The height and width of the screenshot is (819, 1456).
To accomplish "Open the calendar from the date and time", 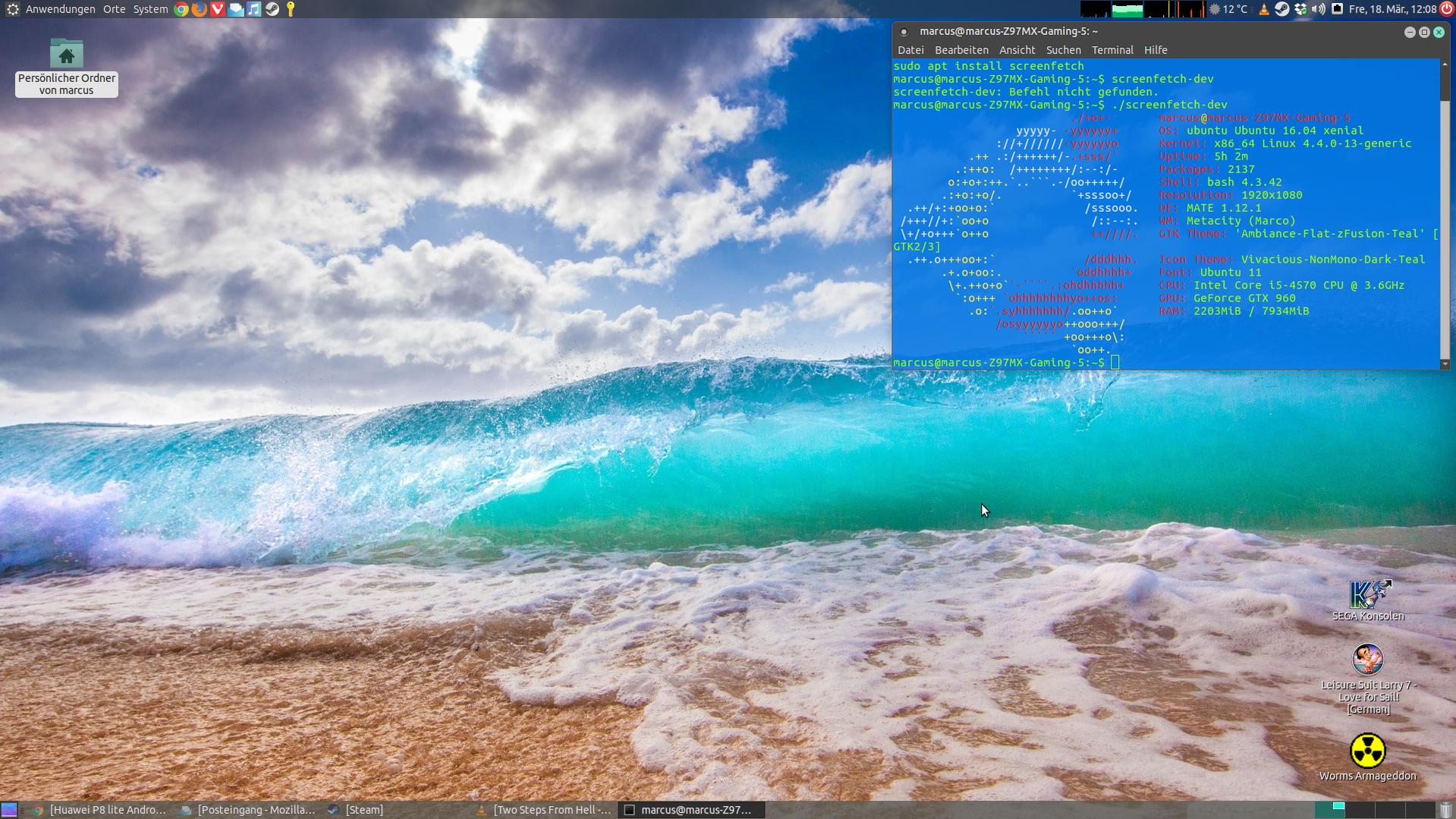I will coord(1392,9).
